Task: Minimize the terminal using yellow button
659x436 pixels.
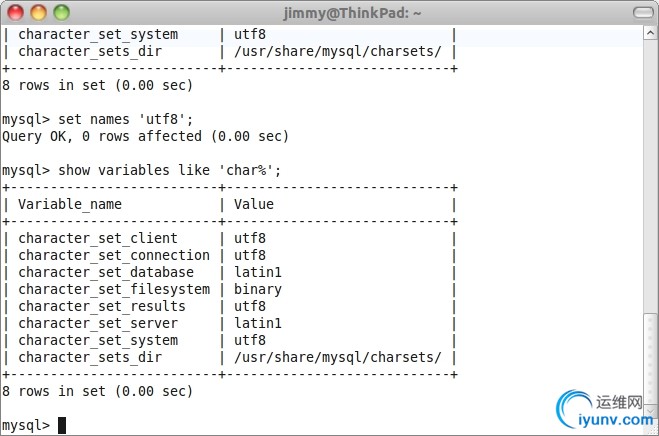Action: pyautogui.click(x=39, y=13)
